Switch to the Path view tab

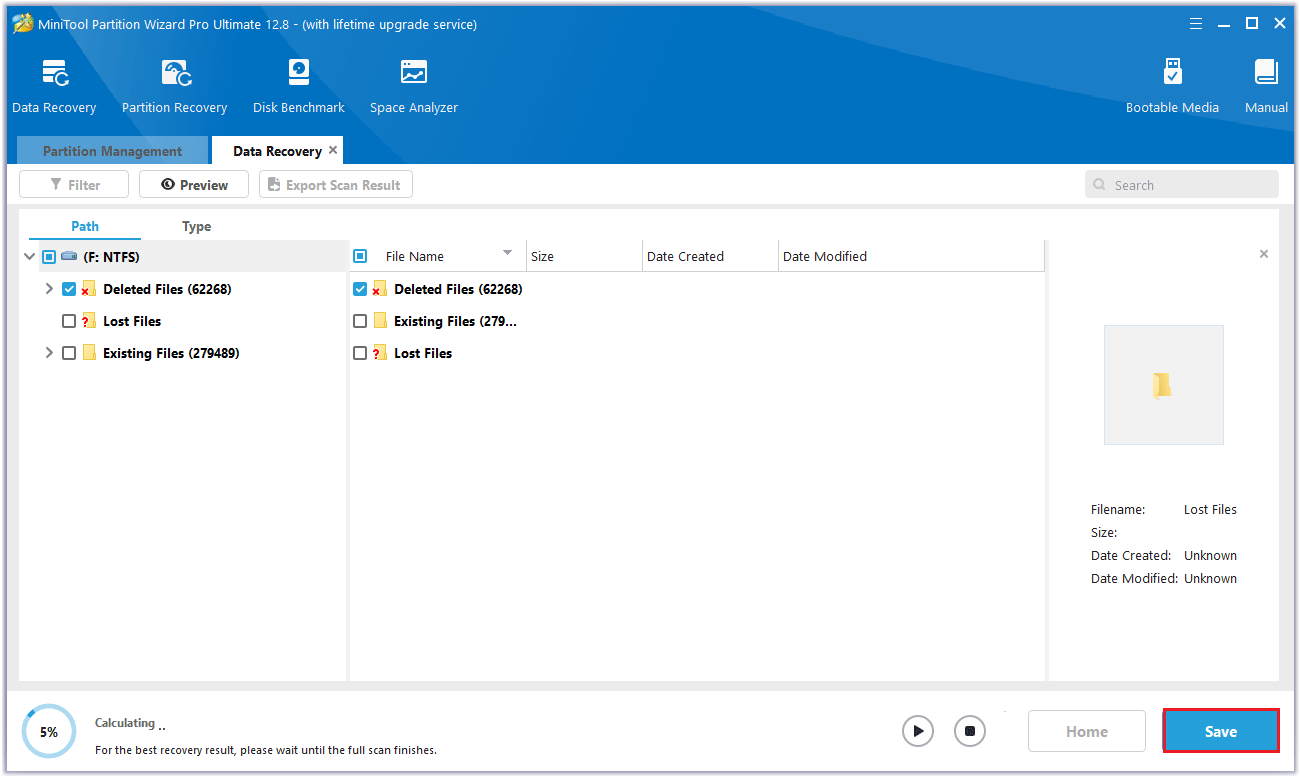[85, 226]
